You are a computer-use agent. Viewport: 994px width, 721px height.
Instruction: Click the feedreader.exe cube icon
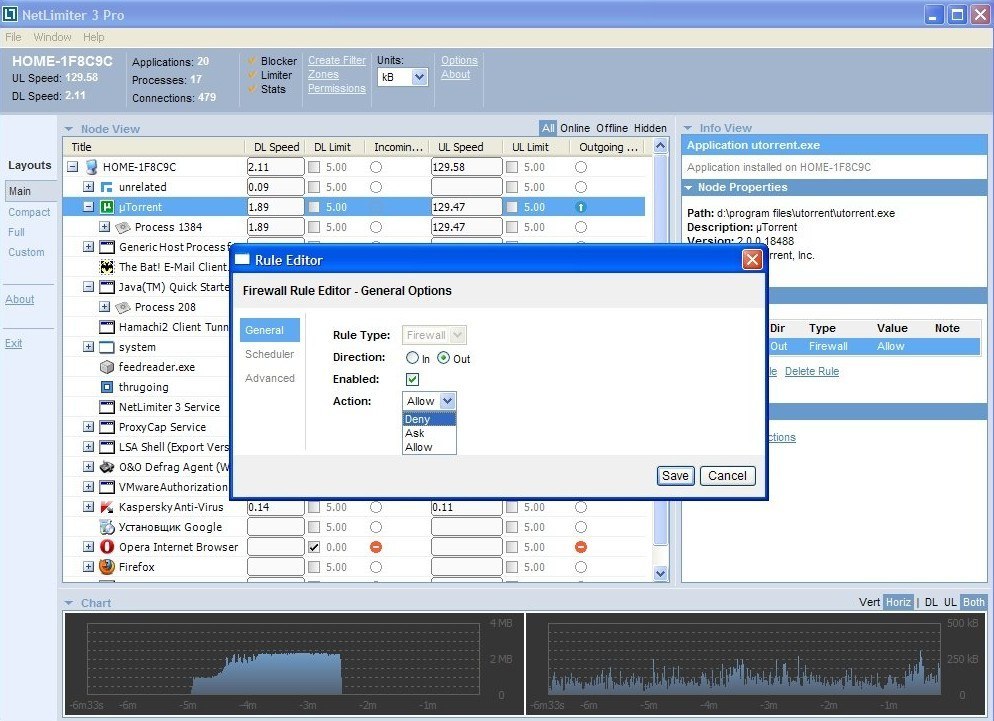pos(107,367)
